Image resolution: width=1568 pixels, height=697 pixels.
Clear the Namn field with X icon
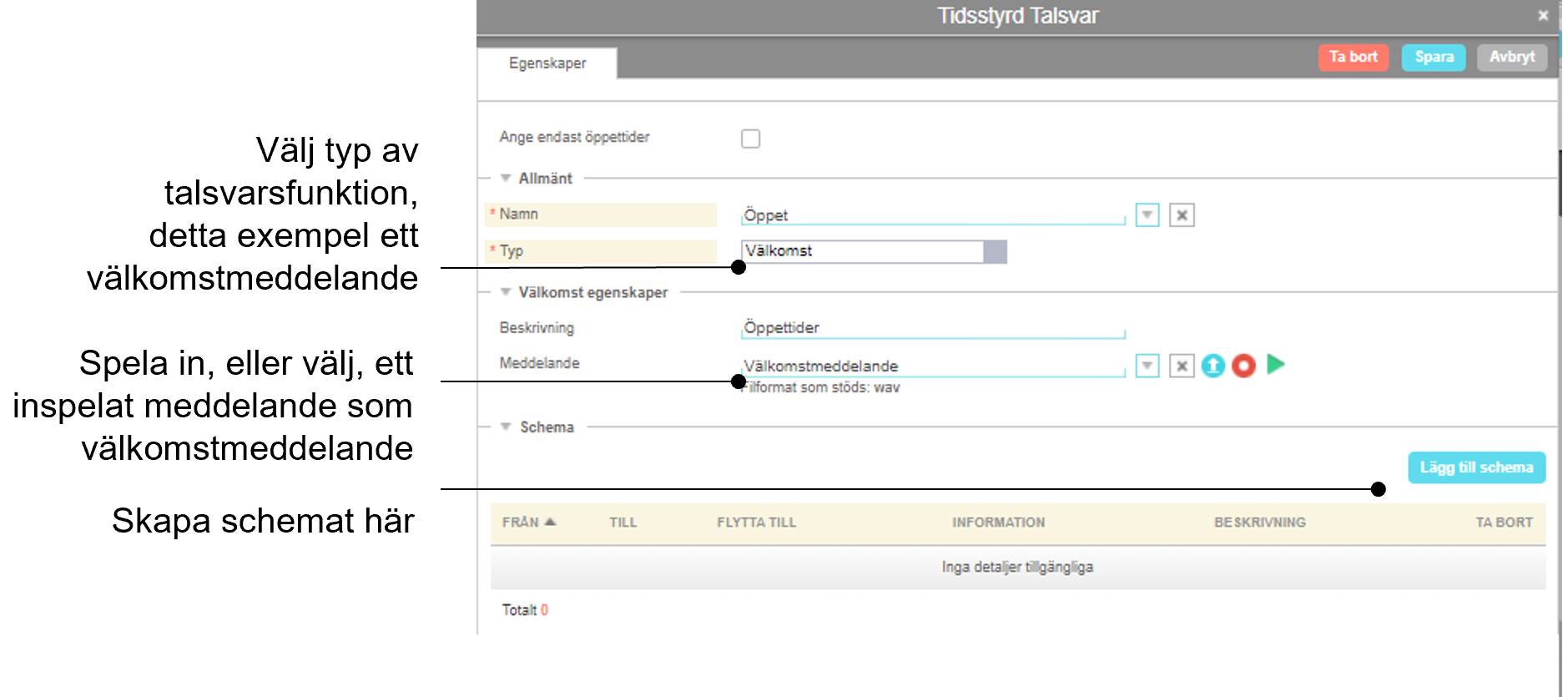[1182, 215]
